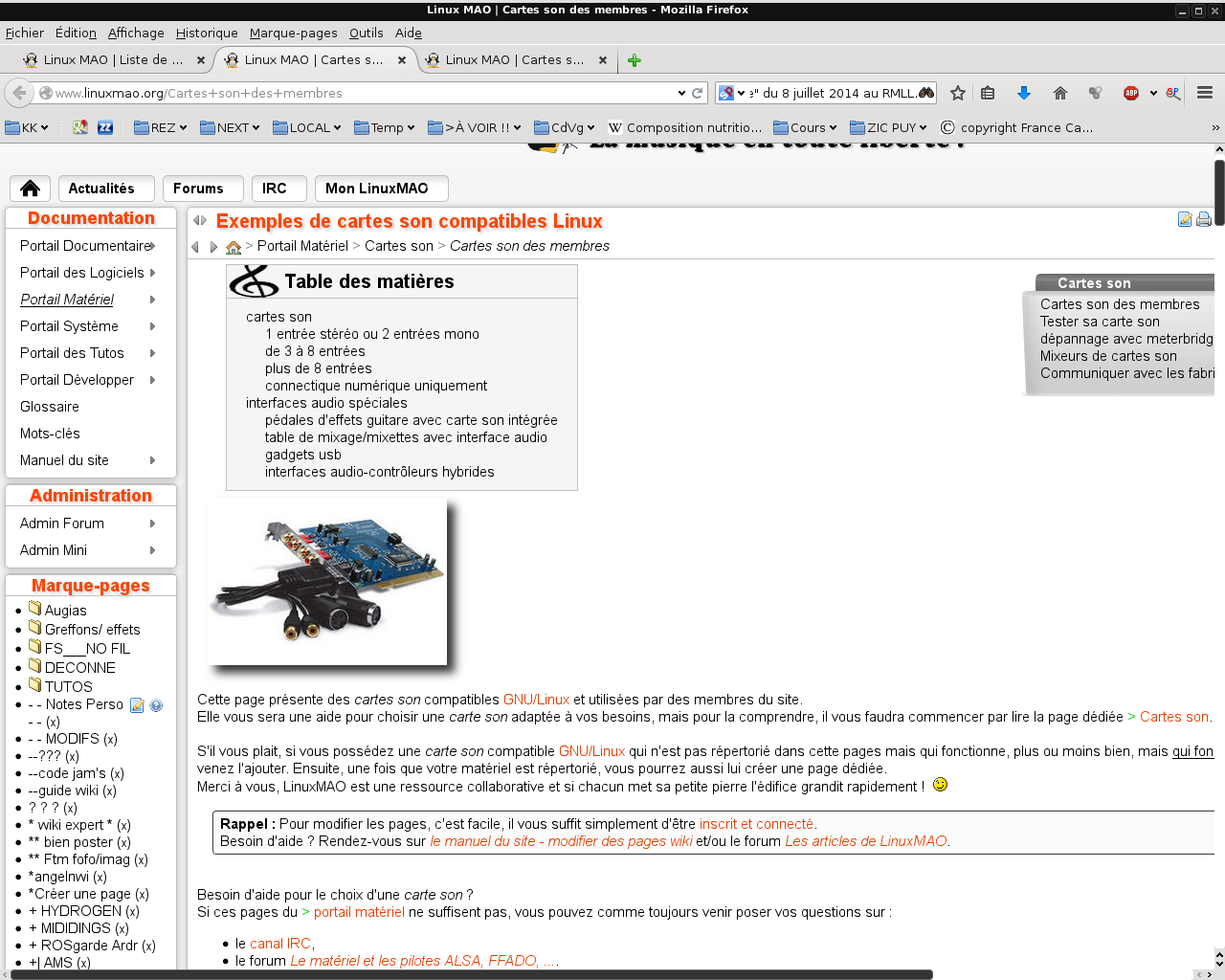The width and height of the screenshot is (1225, 980).
Task: Open a new tab with the green plus
Action: (x=634, y=60)
